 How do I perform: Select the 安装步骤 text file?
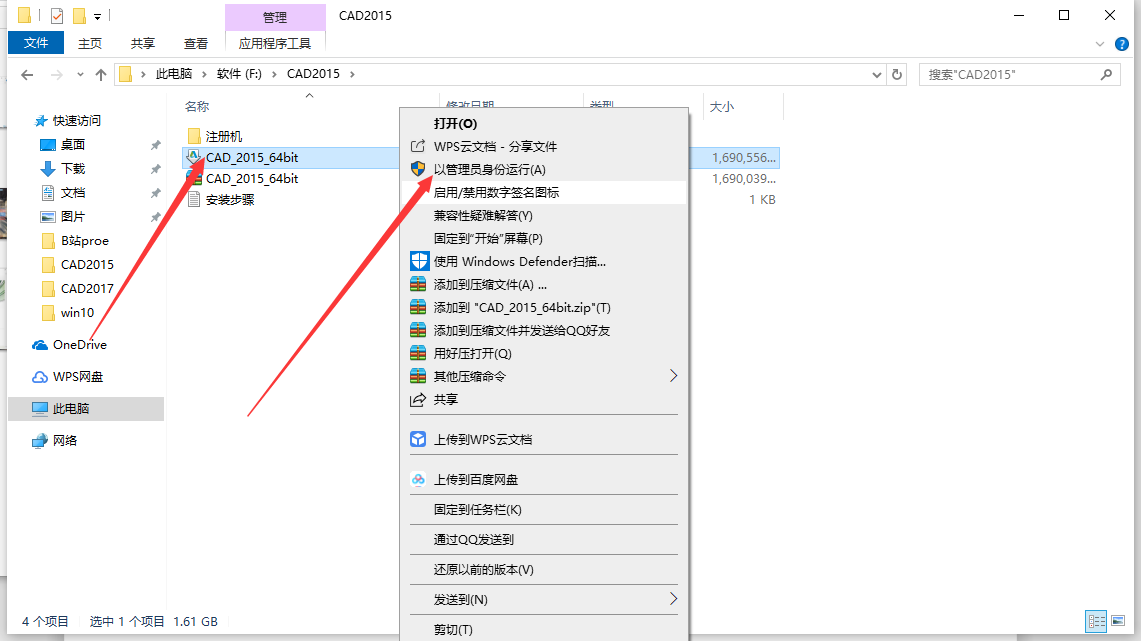coord(221,199)
